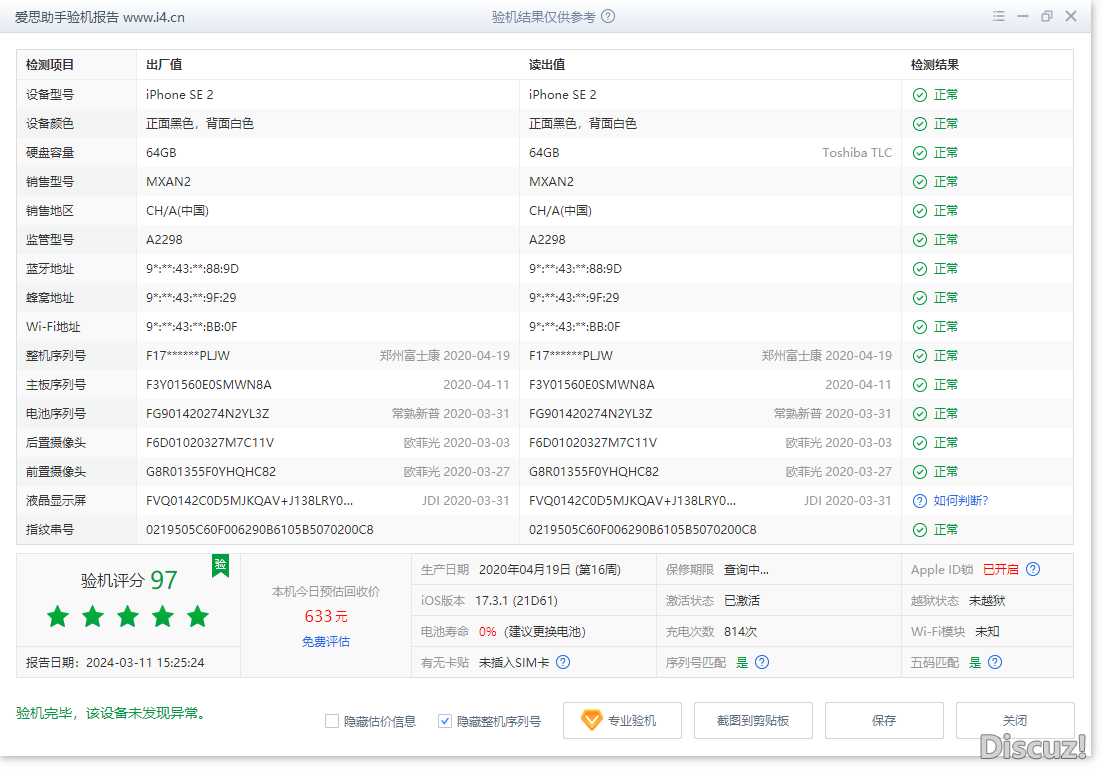This screenshot has width=1103, height=771.
Task: Click help icon next to 未插入SIM卡
Action: 563,662
